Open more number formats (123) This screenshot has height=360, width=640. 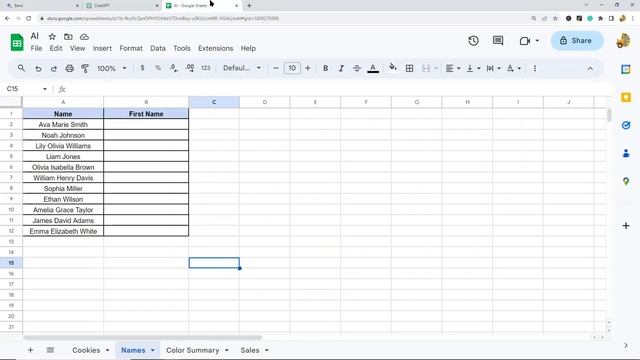pyautogui.click(x=205, y=68)
